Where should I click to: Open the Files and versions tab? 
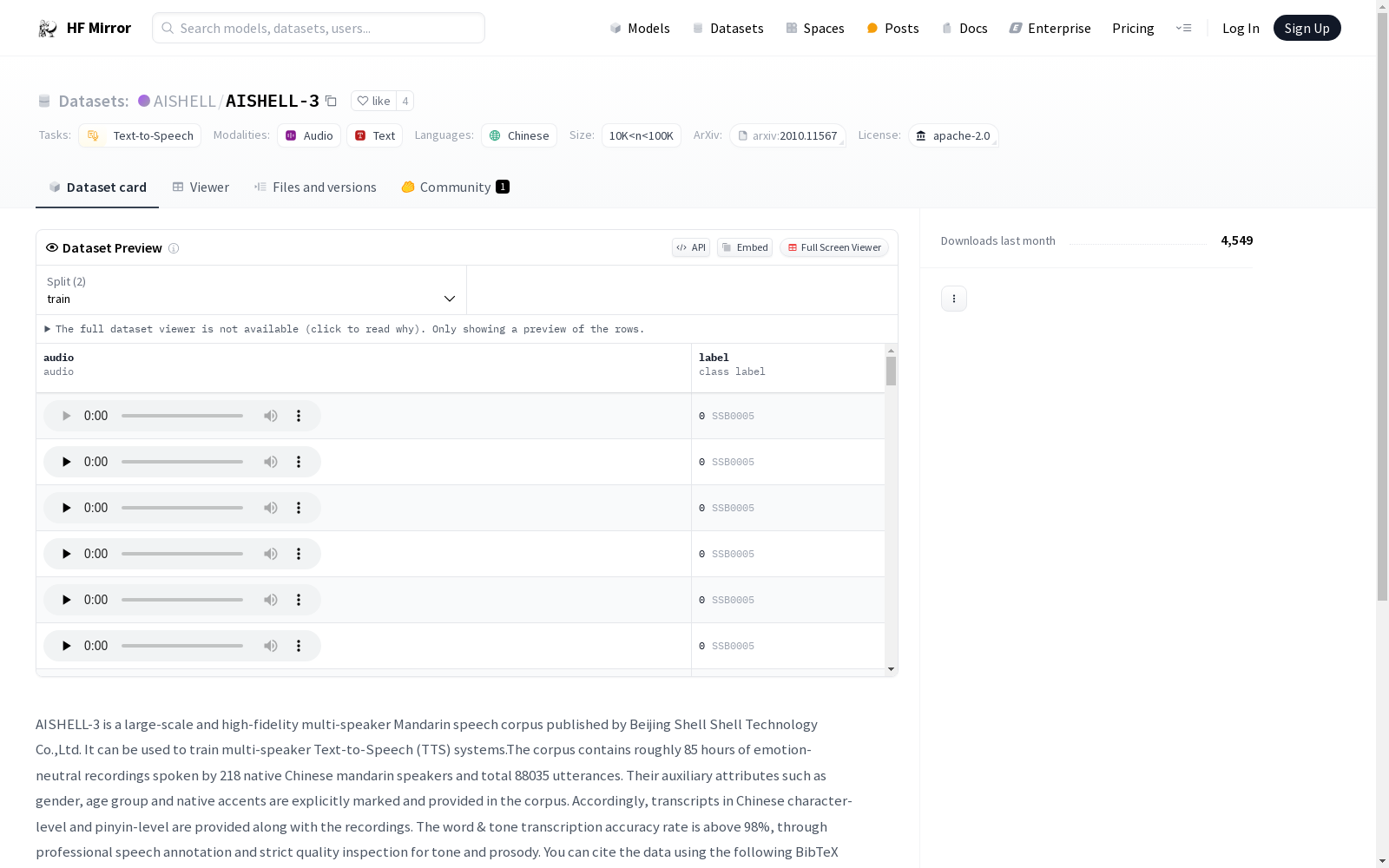(x=315, y=187)
